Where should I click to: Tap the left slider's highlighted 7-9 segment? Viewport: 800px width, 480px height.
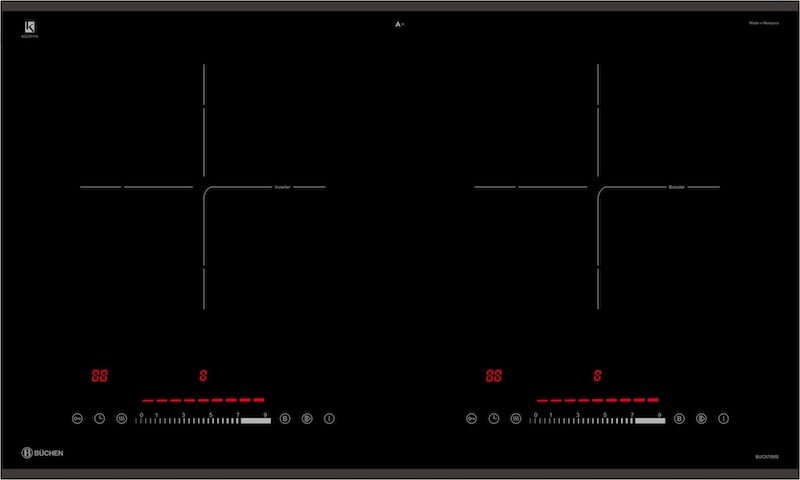[255, 421]
